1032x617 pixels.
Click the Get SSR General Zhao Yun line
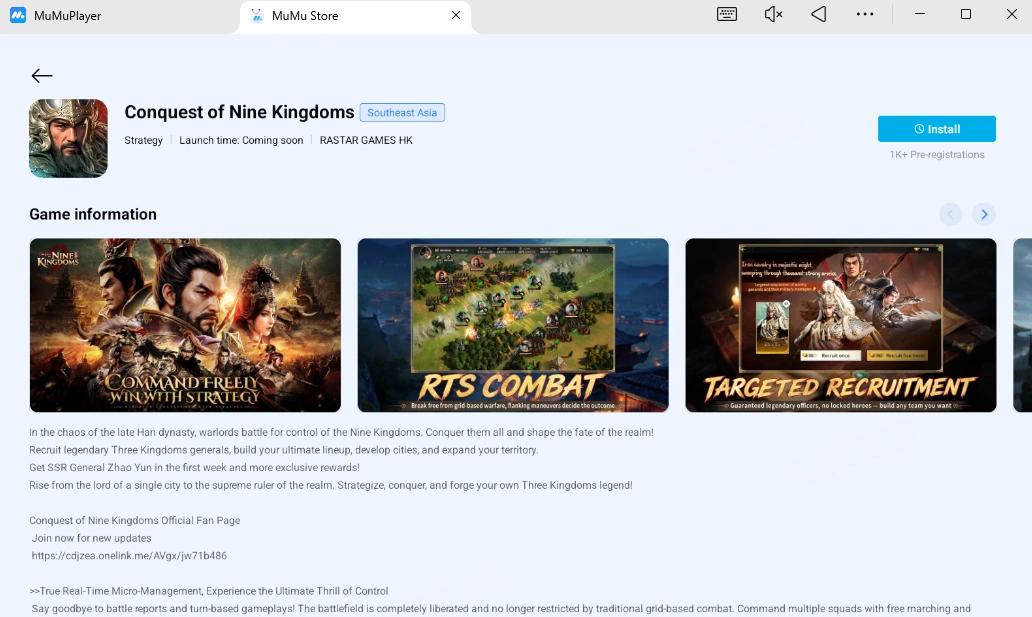(194, 468)
